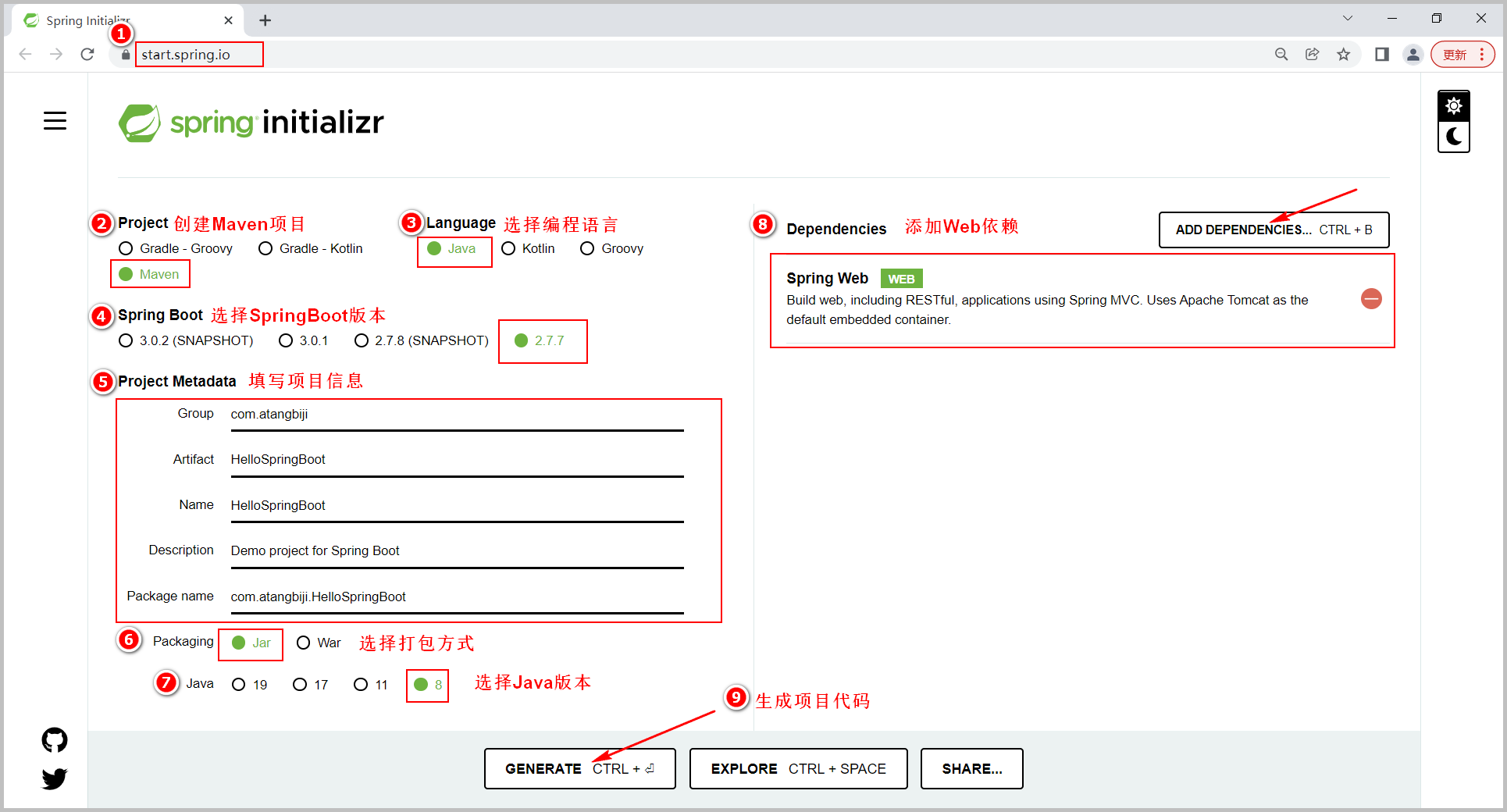Click the Artifact input field
1507x812 pixels.
click(457, 460)
